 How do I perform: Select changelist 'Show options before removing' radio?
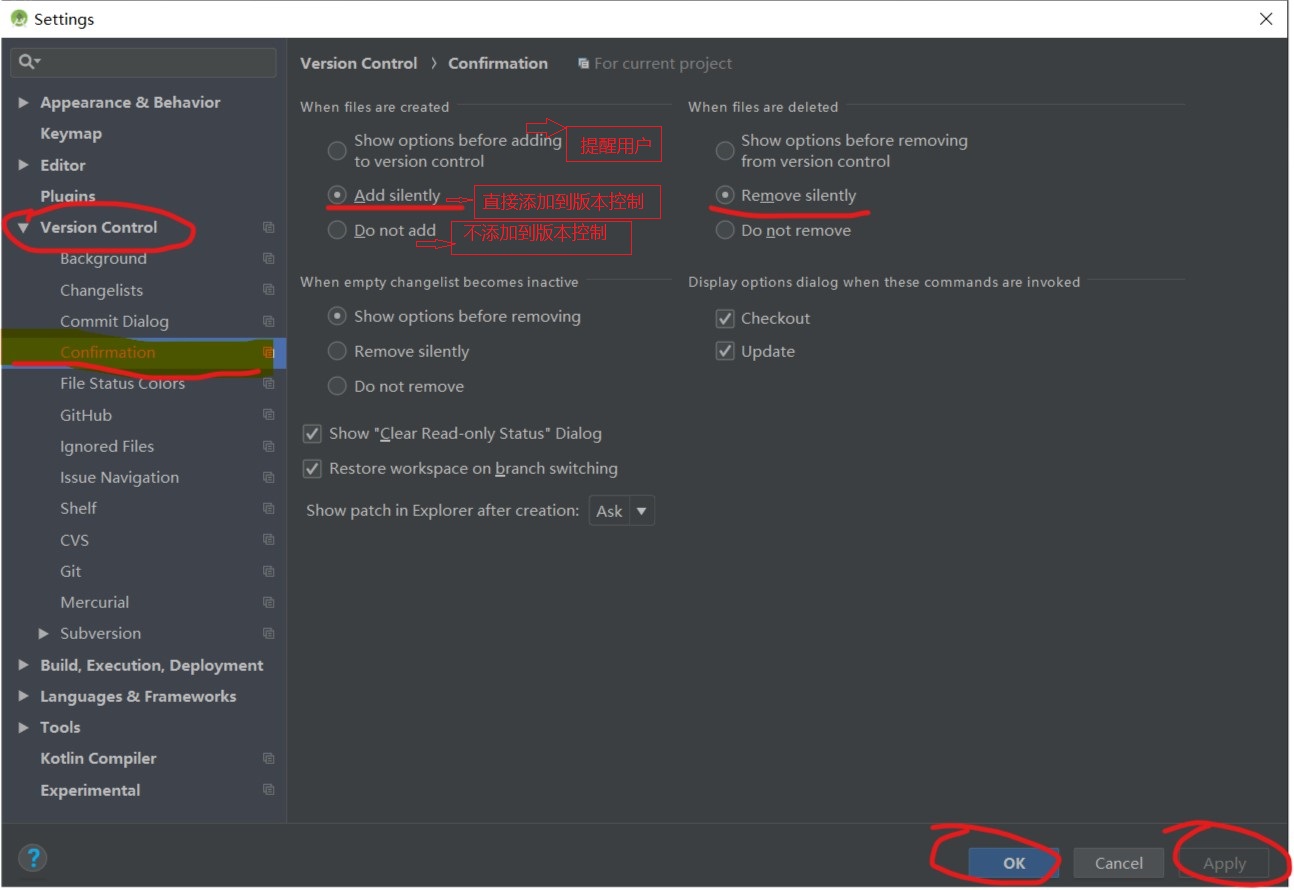[x=337, y=316]
